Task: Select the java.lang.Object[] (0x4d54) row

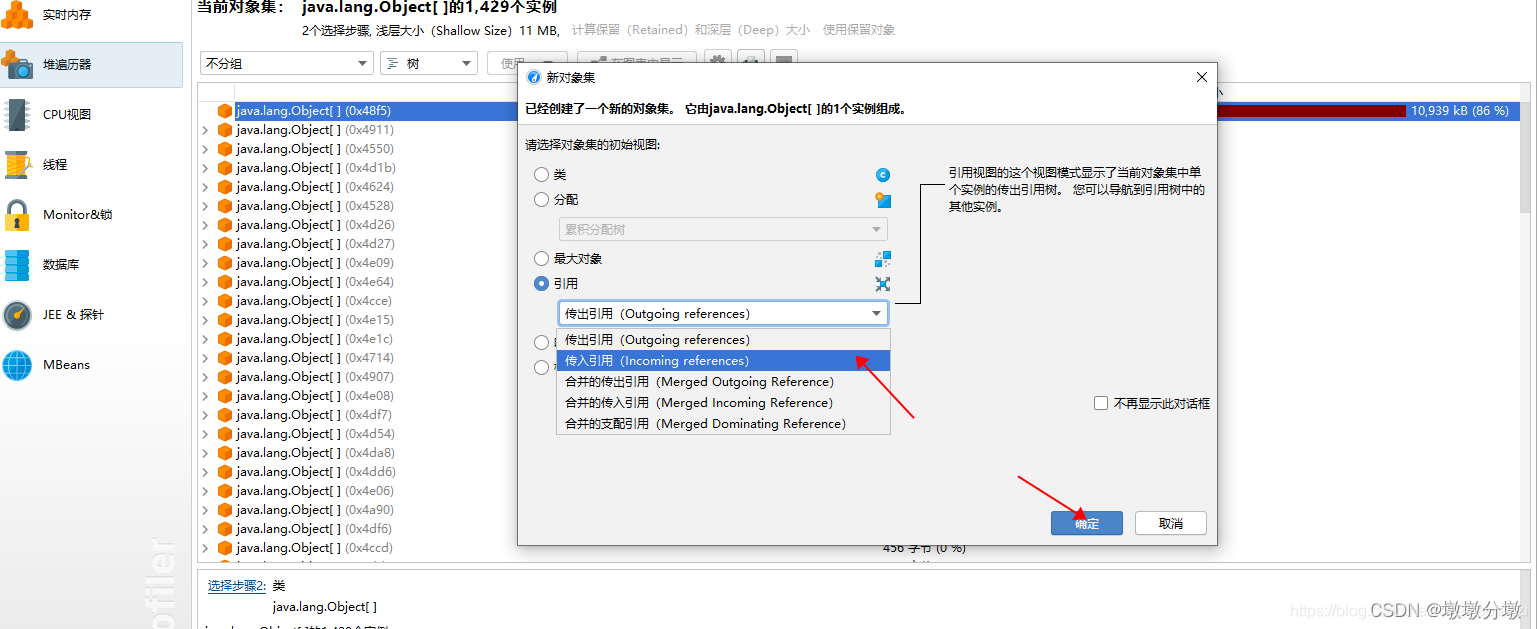Action: click(315, 434)
